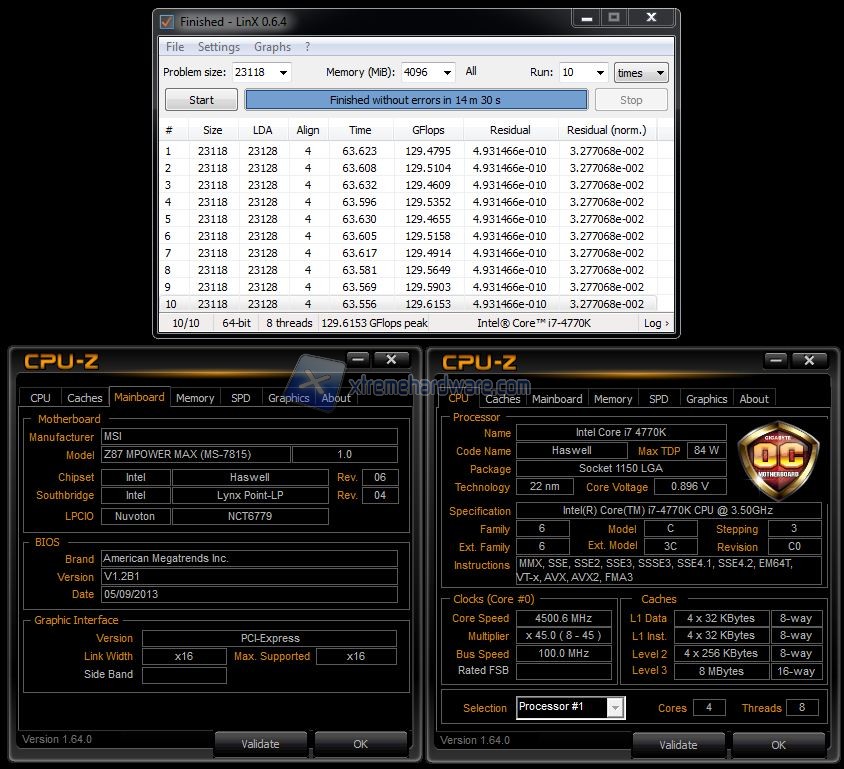Open the Log button in status bar
The height and width of the screenshot is (769, 844).
click(x=656, y=323)
